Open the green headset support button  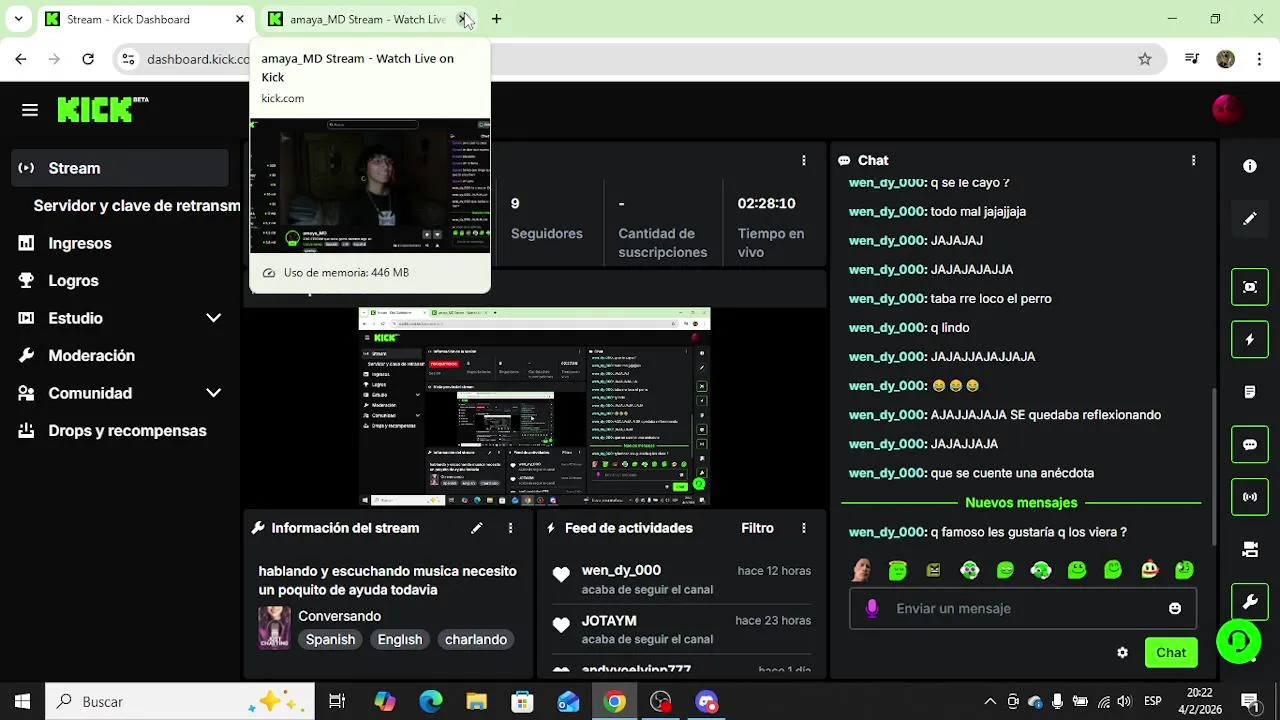point(1239,641)
